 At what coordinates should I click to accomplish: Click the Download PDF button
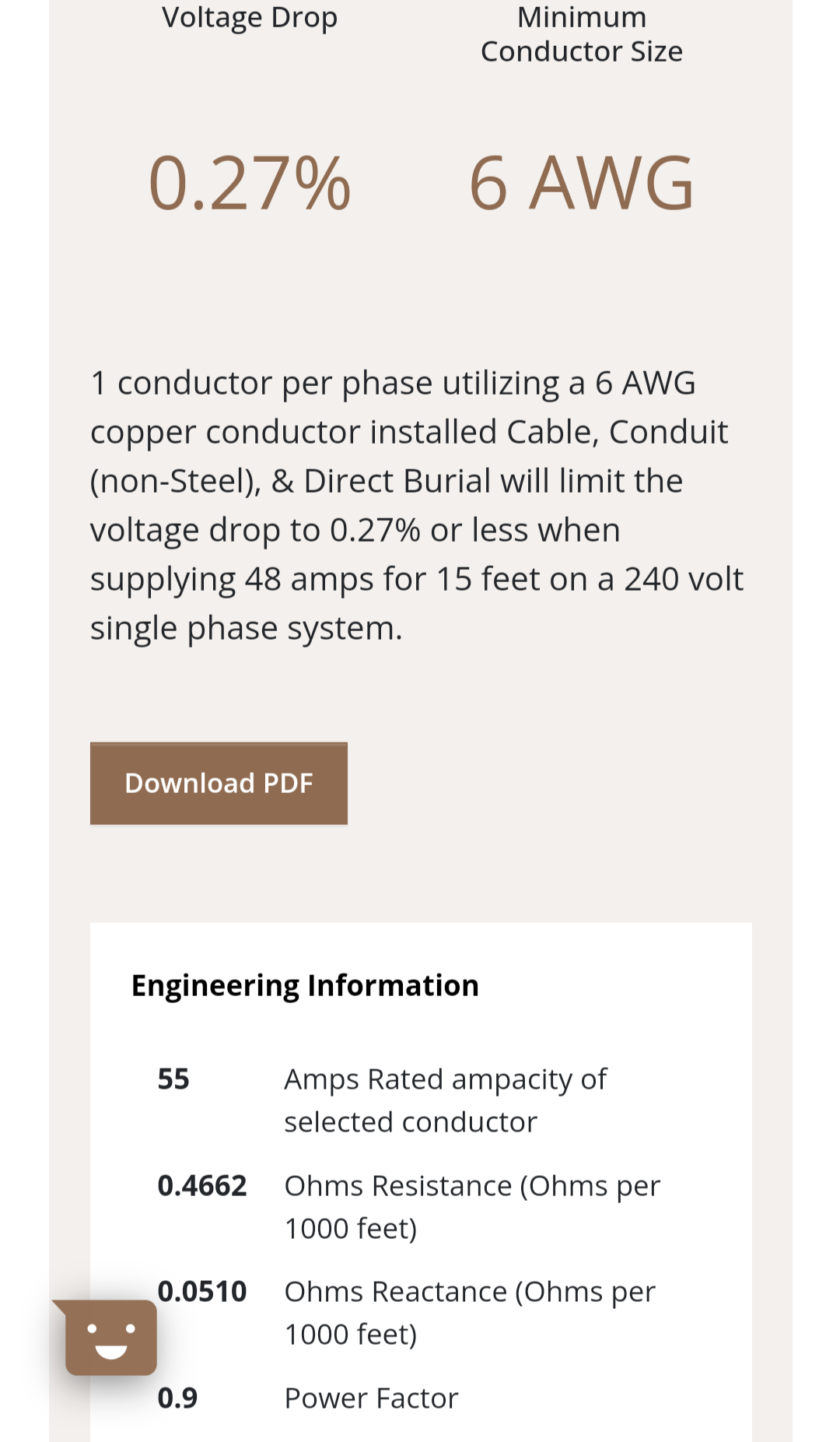[219, 783]
